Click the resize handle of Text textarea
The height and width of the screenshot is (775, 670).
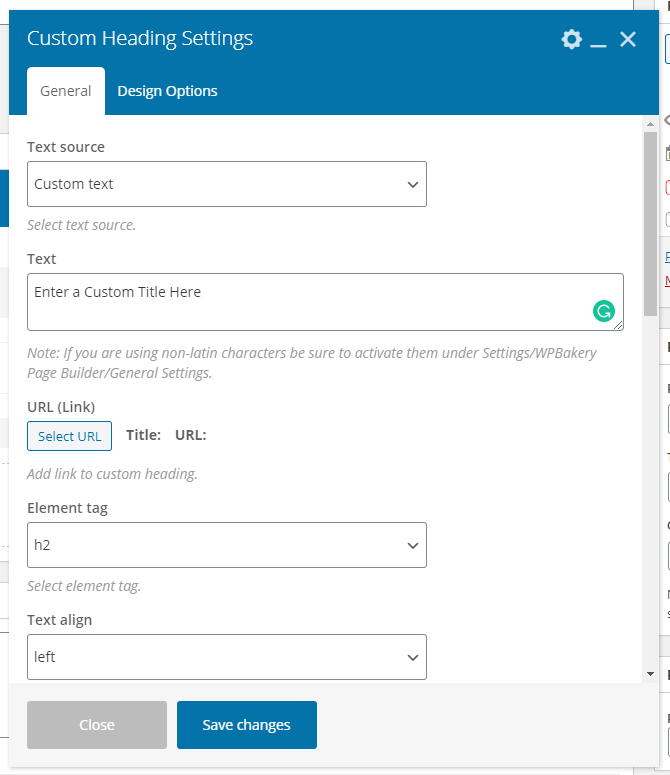tap(618, 325)
